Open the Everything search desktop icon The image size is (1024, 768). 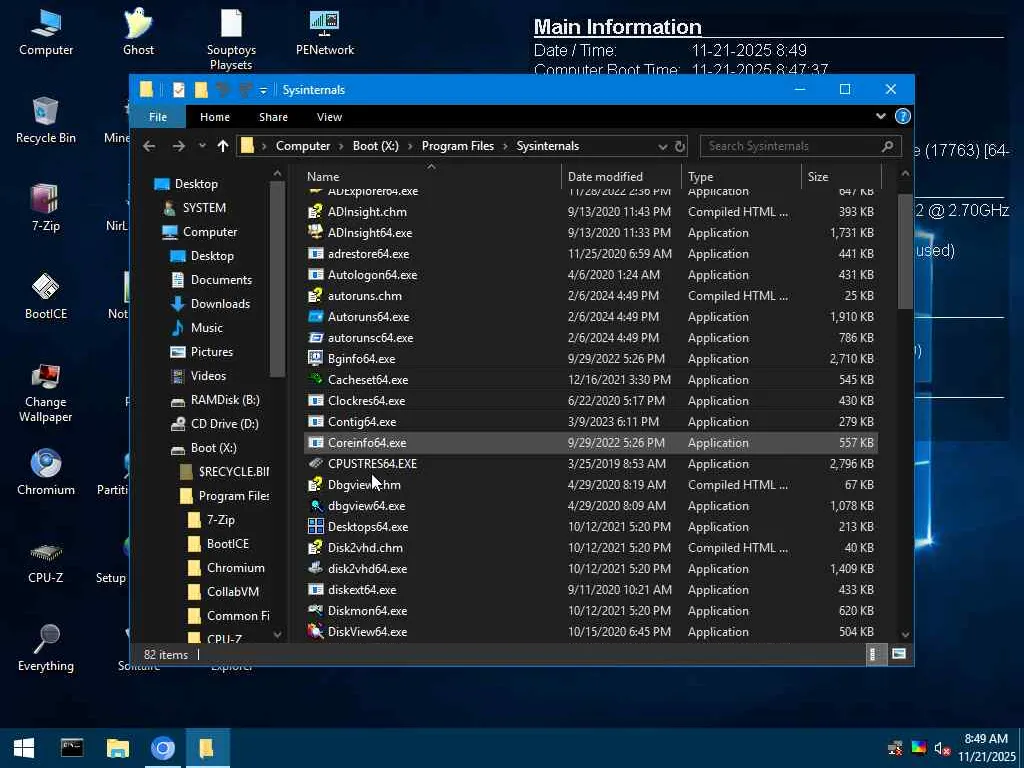point(46,647)
